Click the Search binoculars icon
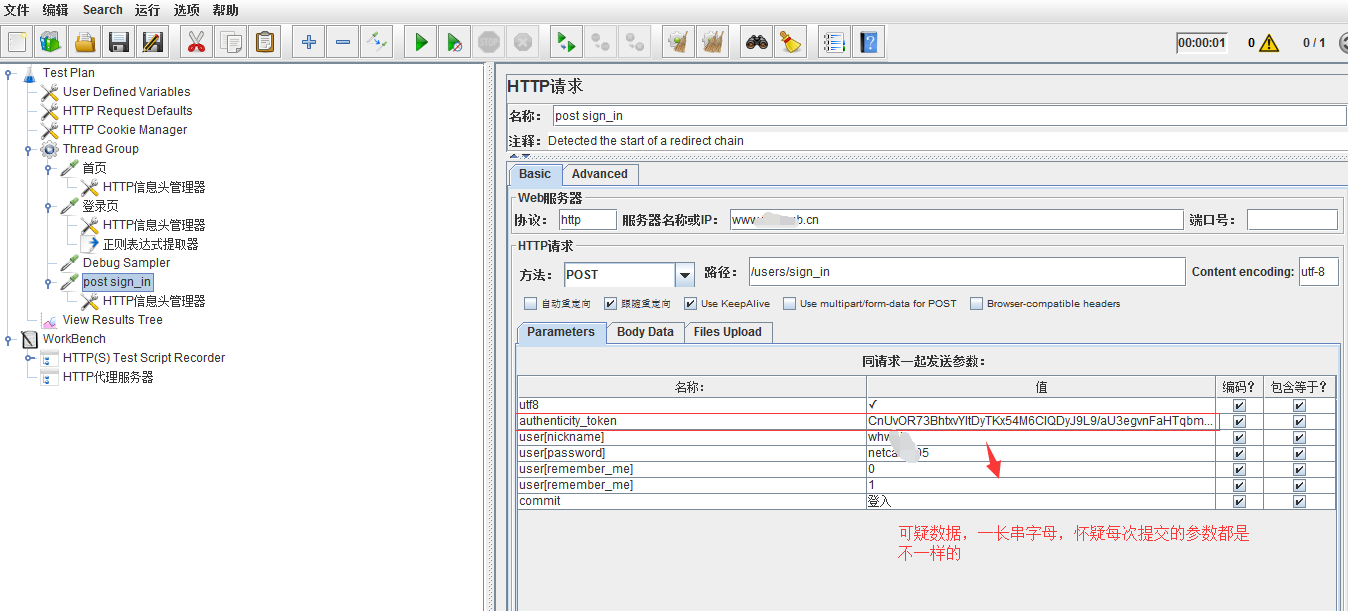The width and height of the screenshot is (1348, 611). coord(757,42)
